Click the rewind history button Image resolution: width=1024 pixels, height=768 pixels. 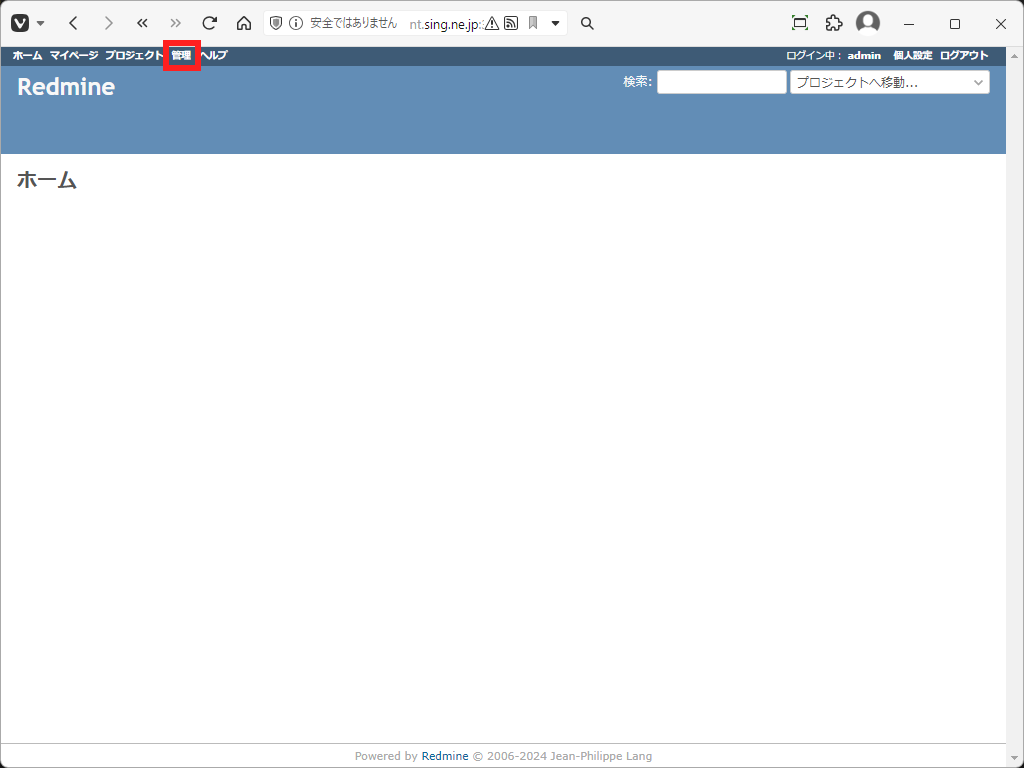tap(142, 24)
